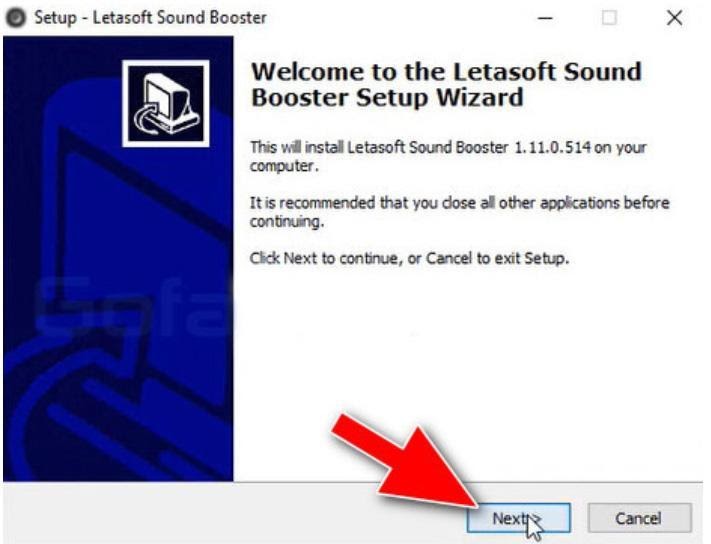The image size is (711, 544).
Task: Click the recommendation to close other applications
Action: pos(459,212)
